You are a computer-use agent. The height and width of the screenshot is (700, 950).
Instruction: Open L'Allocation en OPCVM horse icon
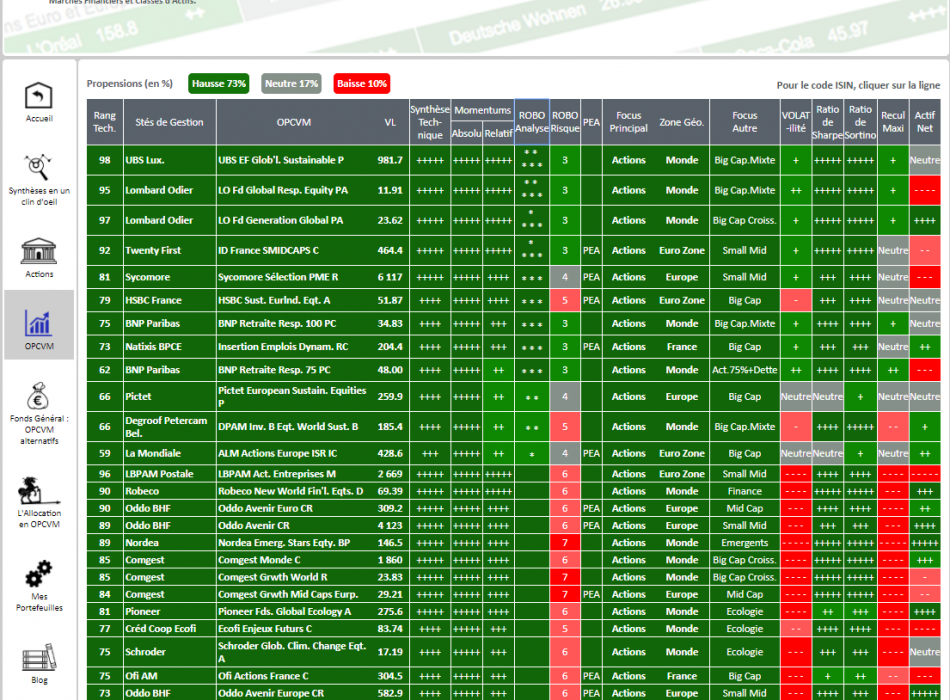tap(39, 490)
